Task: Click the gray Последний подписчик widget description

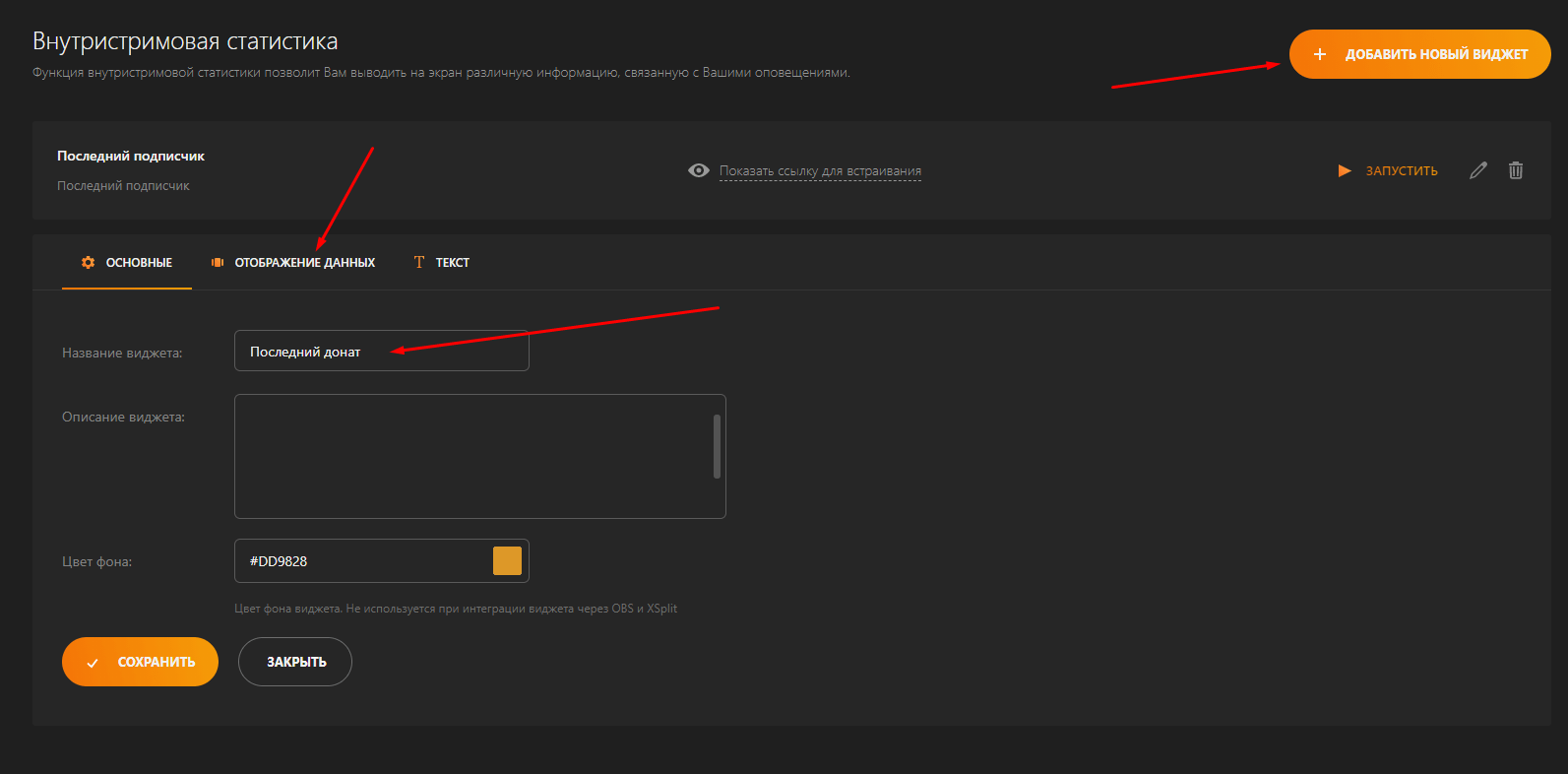Action: click(123, 186)
